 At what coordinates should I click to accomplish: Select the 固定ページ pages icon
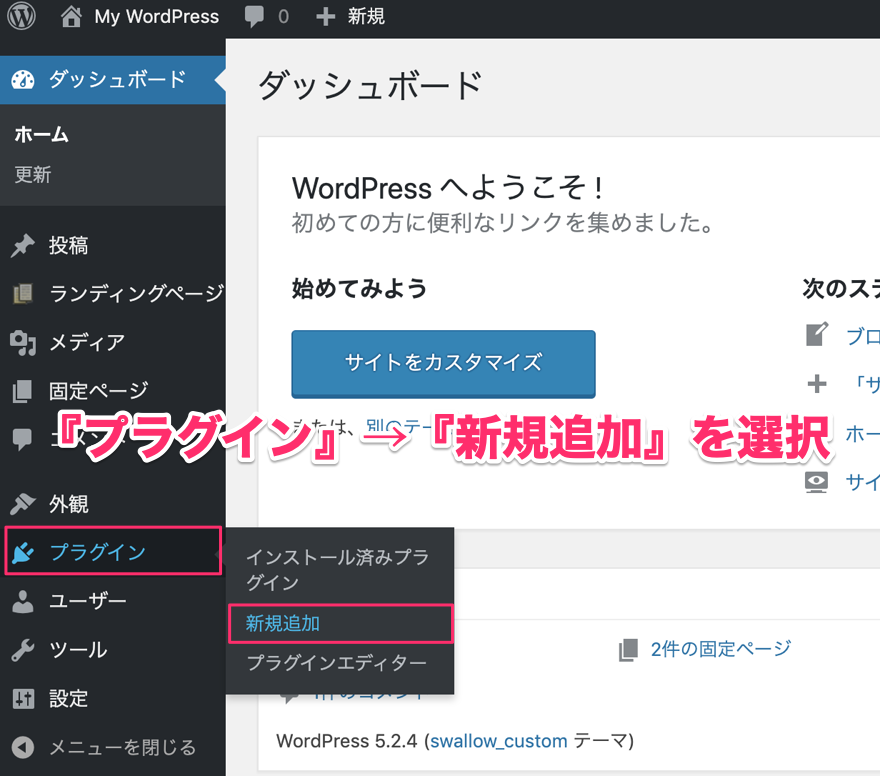coord(23,391)
